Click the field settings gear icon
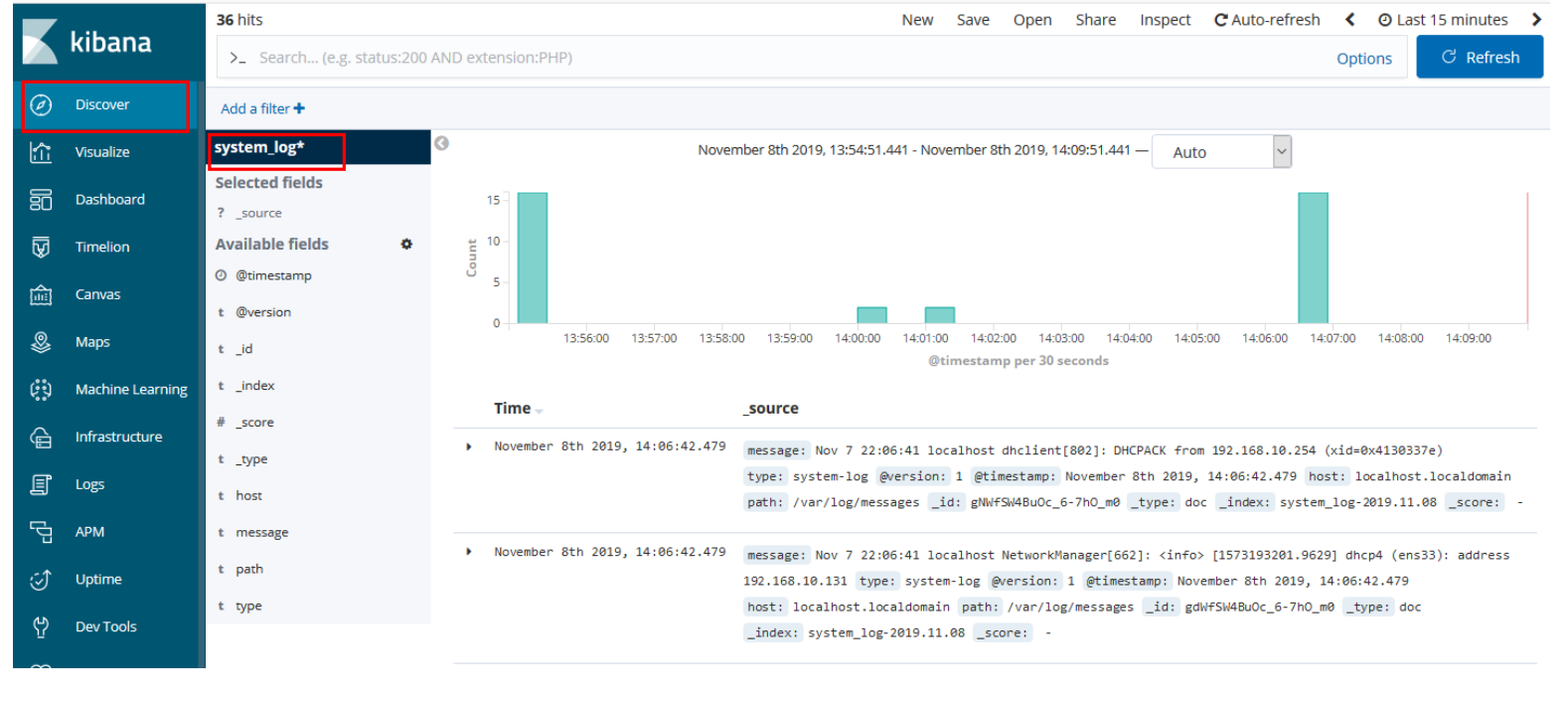 (x=406, y=244)
